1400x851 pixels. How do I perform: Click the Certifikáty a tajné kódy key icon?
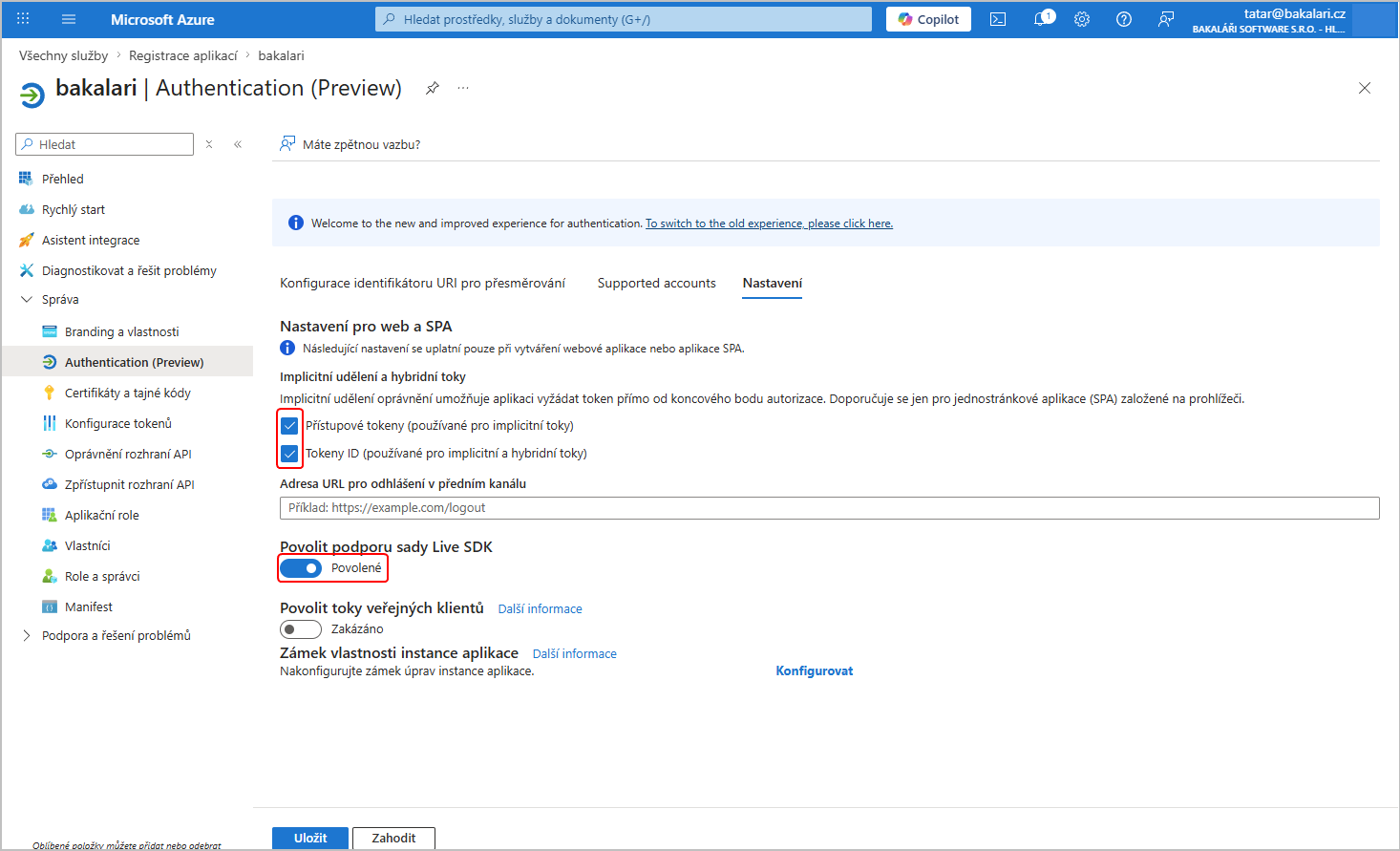[50, 393]
